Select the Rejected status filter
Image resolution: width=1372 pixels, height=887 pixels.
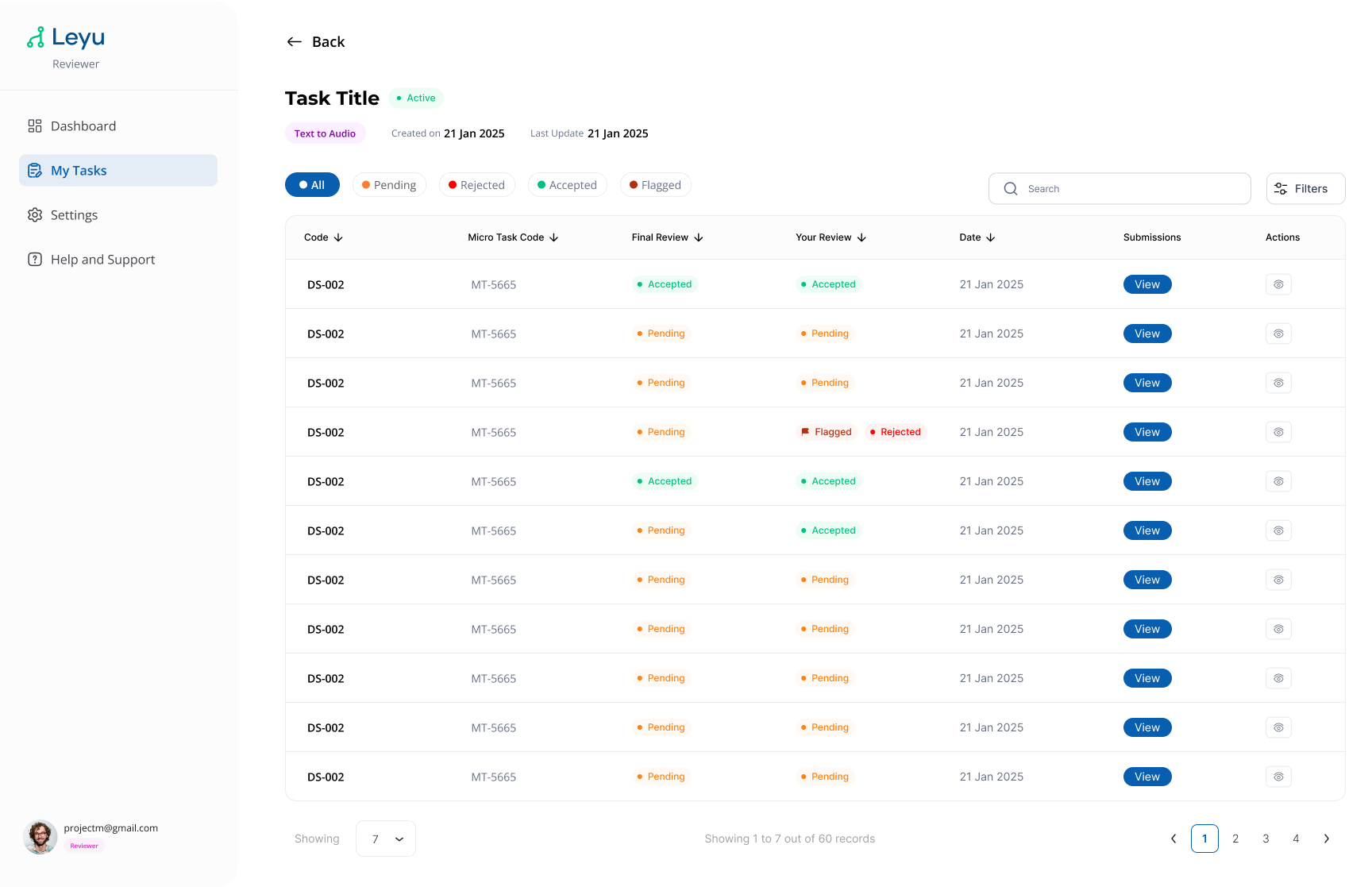click(476, 185)
